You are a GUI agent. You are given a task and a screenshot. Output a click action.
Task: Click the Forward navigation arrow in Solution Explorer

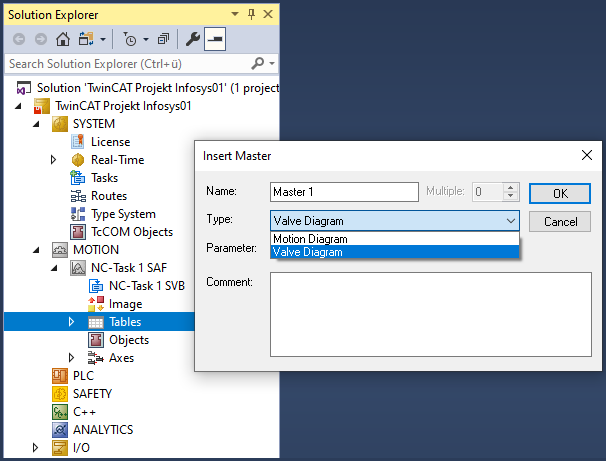tap(41, 39)
